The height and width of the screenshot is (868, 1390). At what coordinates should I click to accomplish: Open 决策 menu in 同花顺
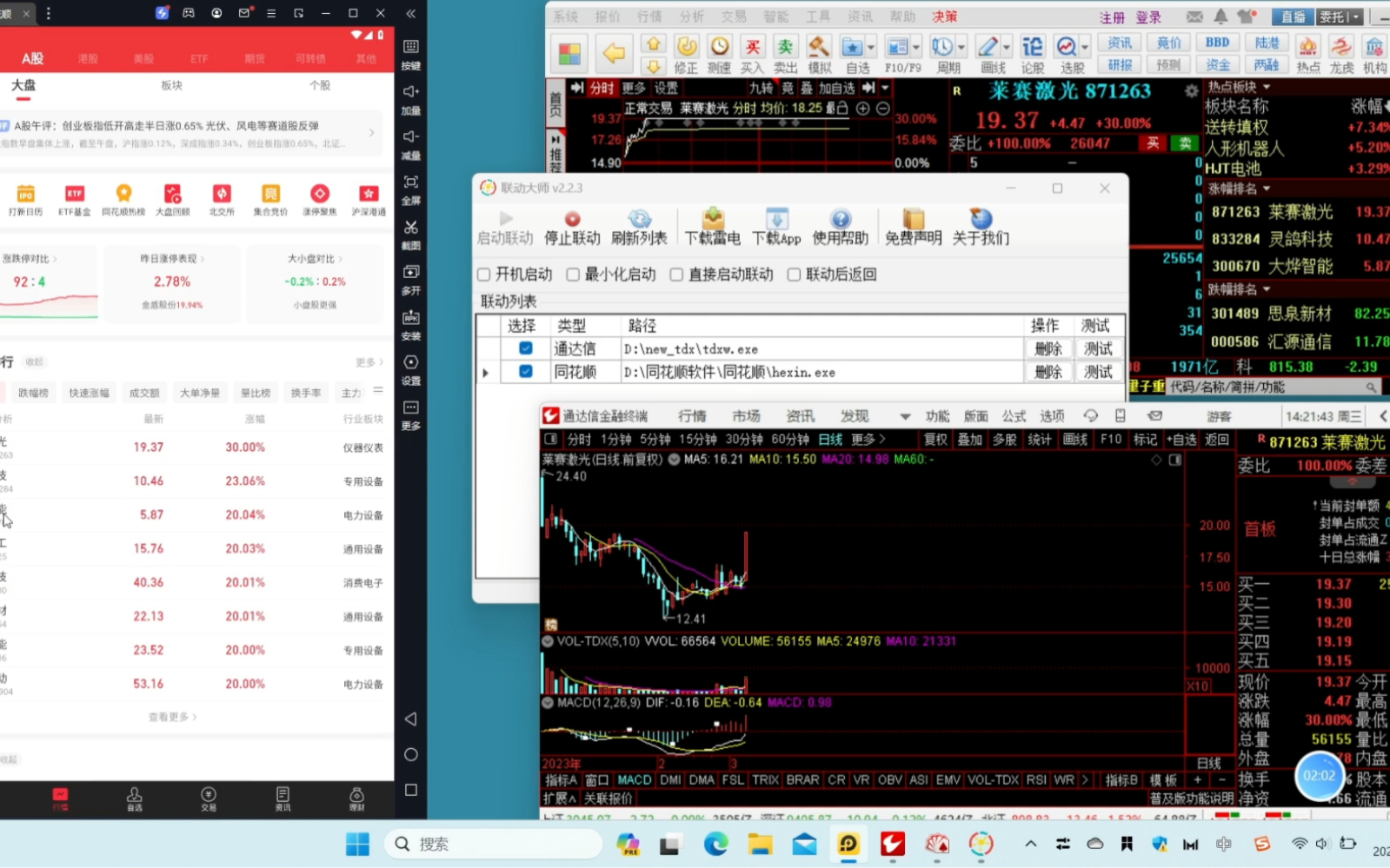[944, 17]
